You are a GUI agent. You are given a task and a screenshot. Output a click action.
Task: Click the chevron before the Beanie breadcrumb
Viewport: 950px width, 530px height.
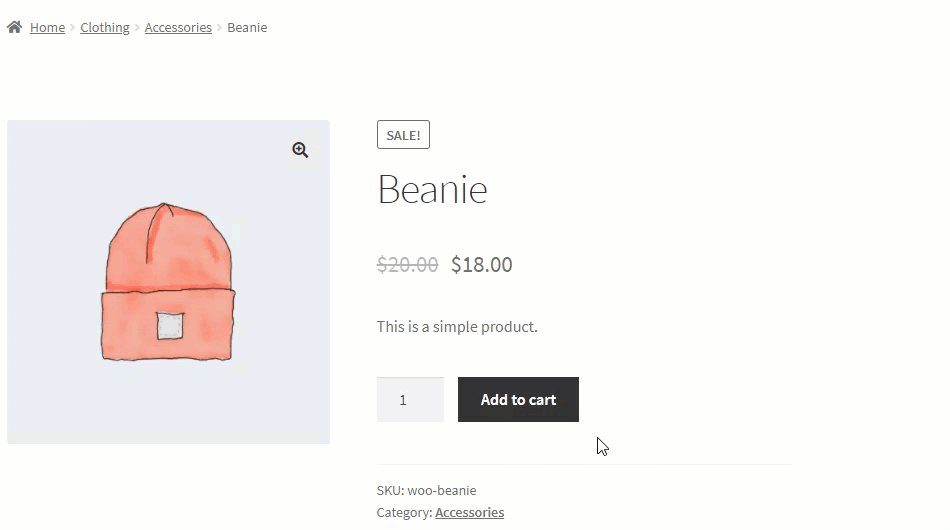coord(219,27)
